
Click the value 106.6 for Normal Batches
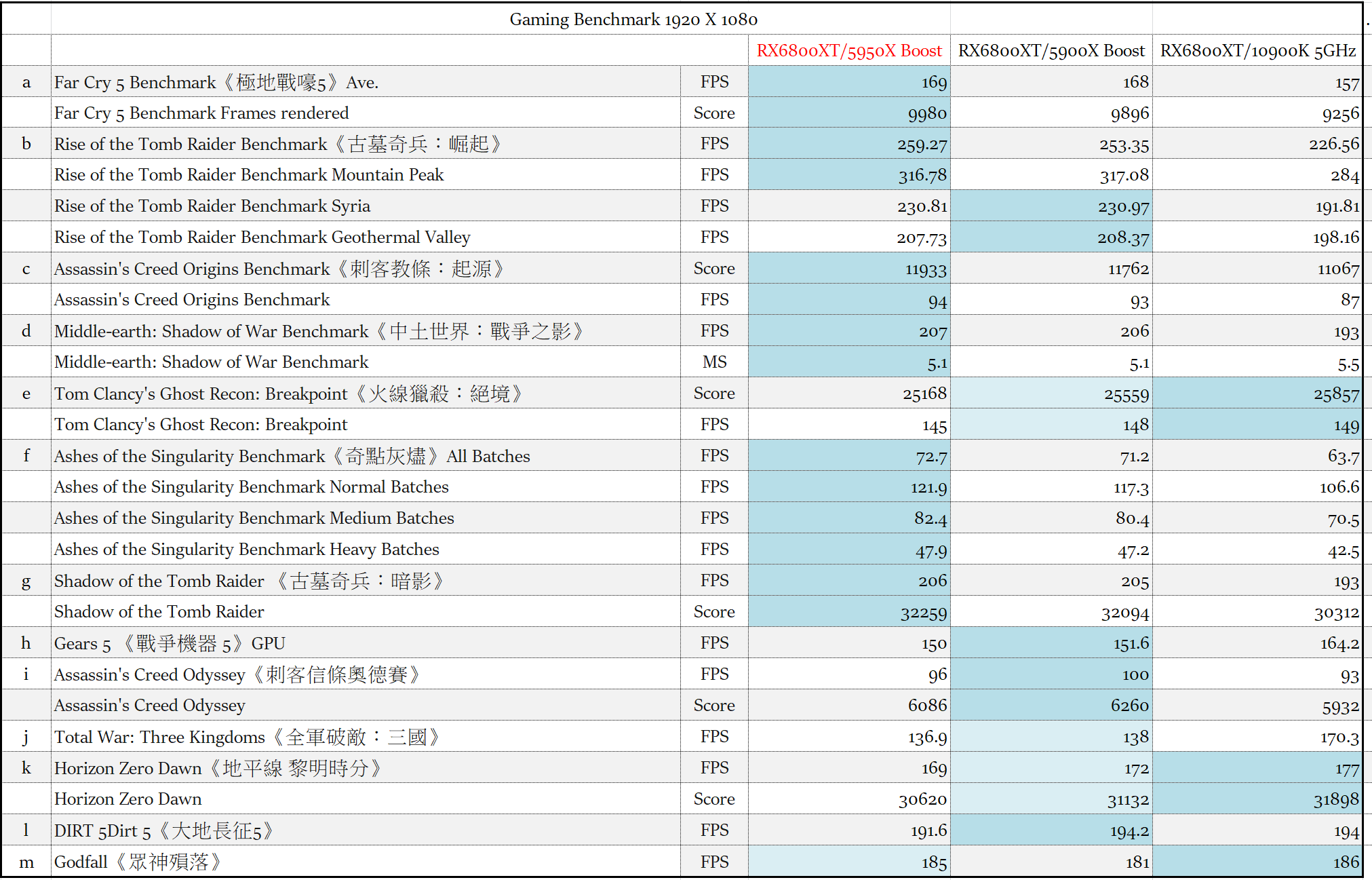tap(1339, 488)
